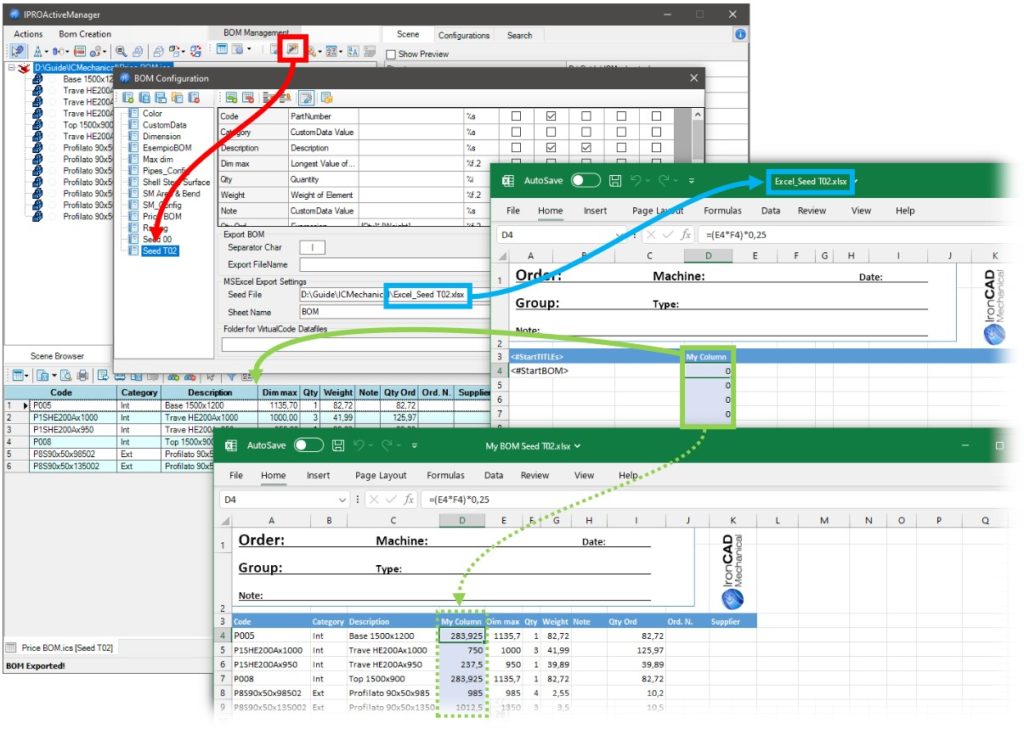Click the save configuration disk icon in BOM Configuration

tap(161, 97)
